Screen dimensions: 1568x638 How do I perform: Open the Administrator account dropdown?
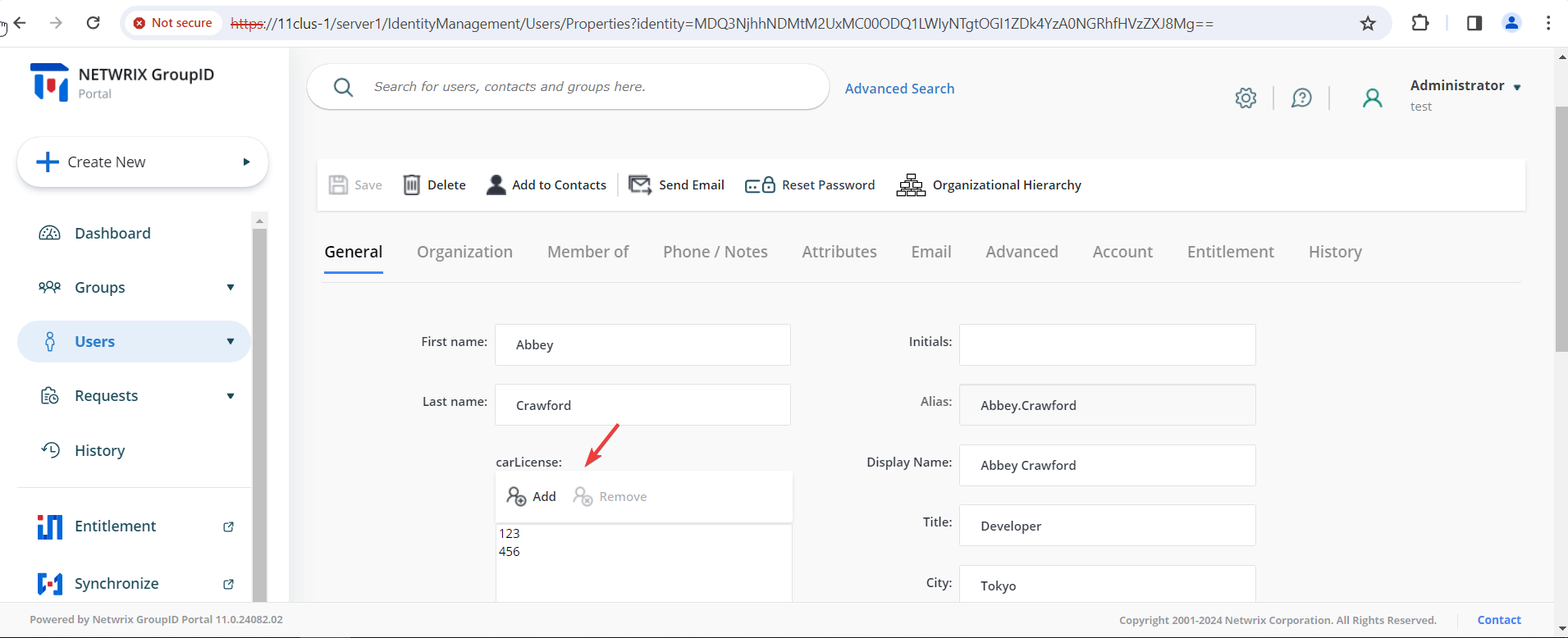[x=1517, y=87]
